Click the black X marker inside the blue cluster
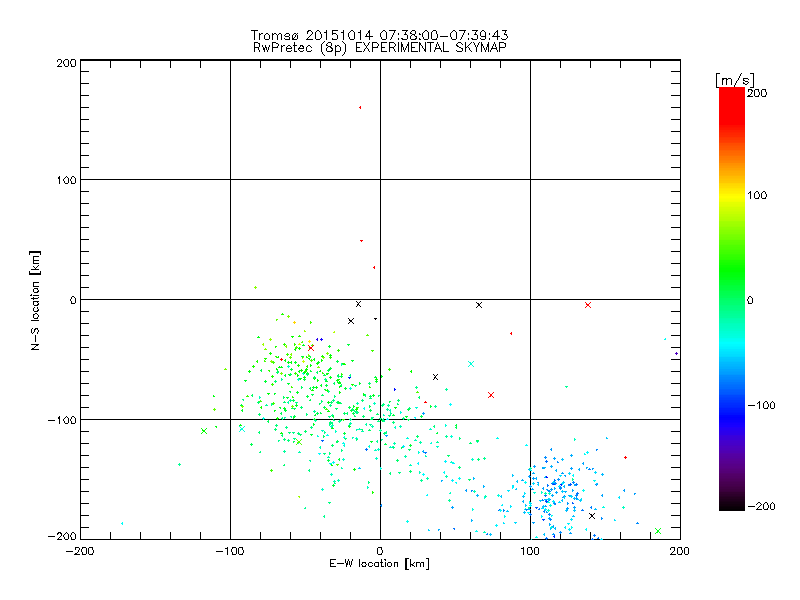Viewport: 800px width, 600px height. coord(592,516)
